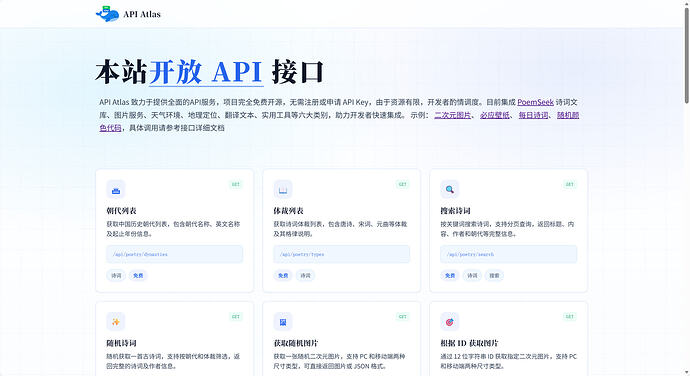Image resolution: width=690 pixels, height=376 pixels.
Task: Click the page vertical scrollbar thumb
Action: pos(686,56)
